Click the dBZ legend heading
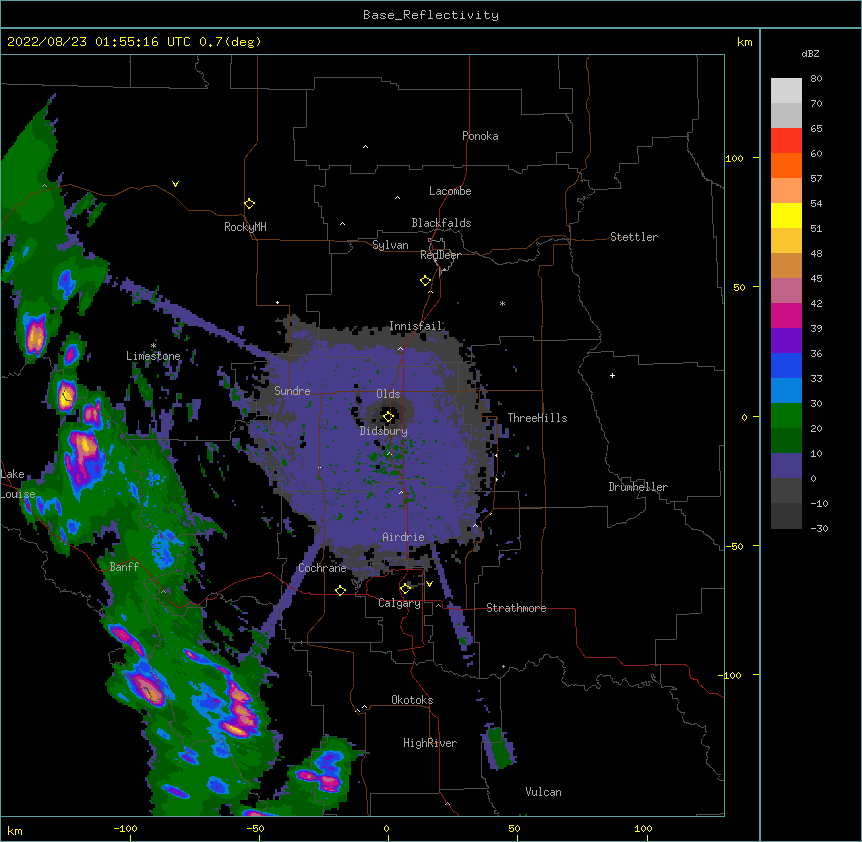Image resolution: width=862 pixels, height=842 pixels. (810, 54)
